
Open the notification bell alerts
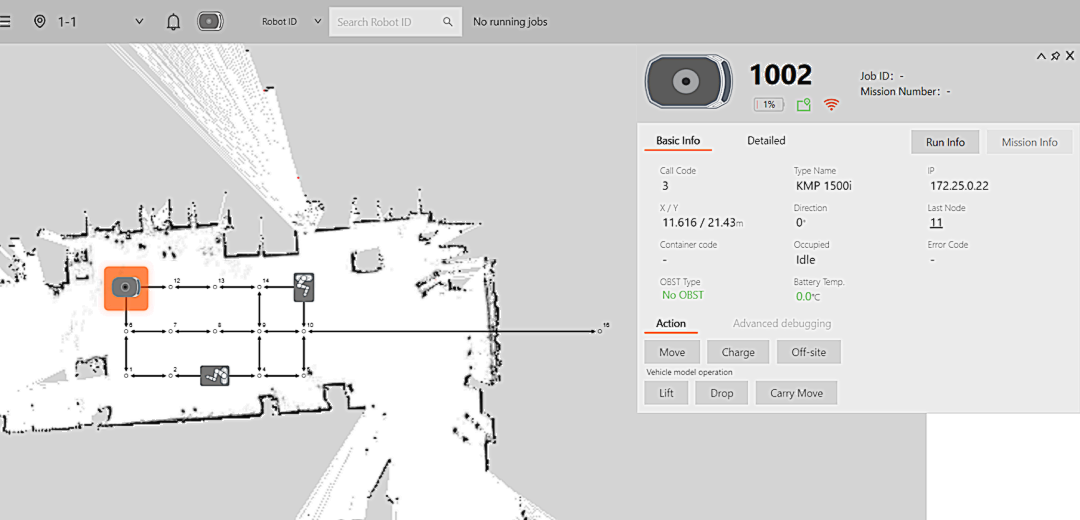coord(173,21)
